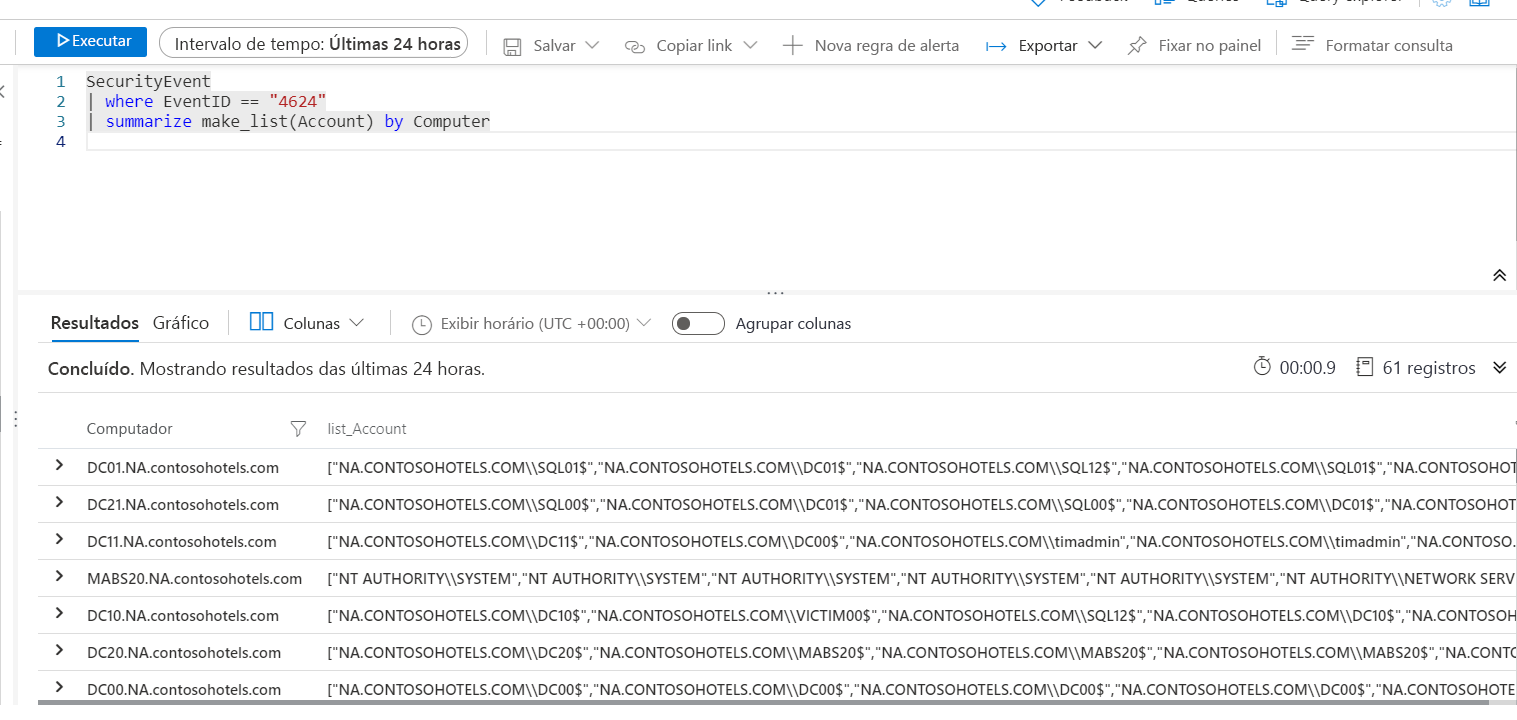Click the three-dot splitter handle above results
Screen dimensions: 1517x720
pos(775,293)
